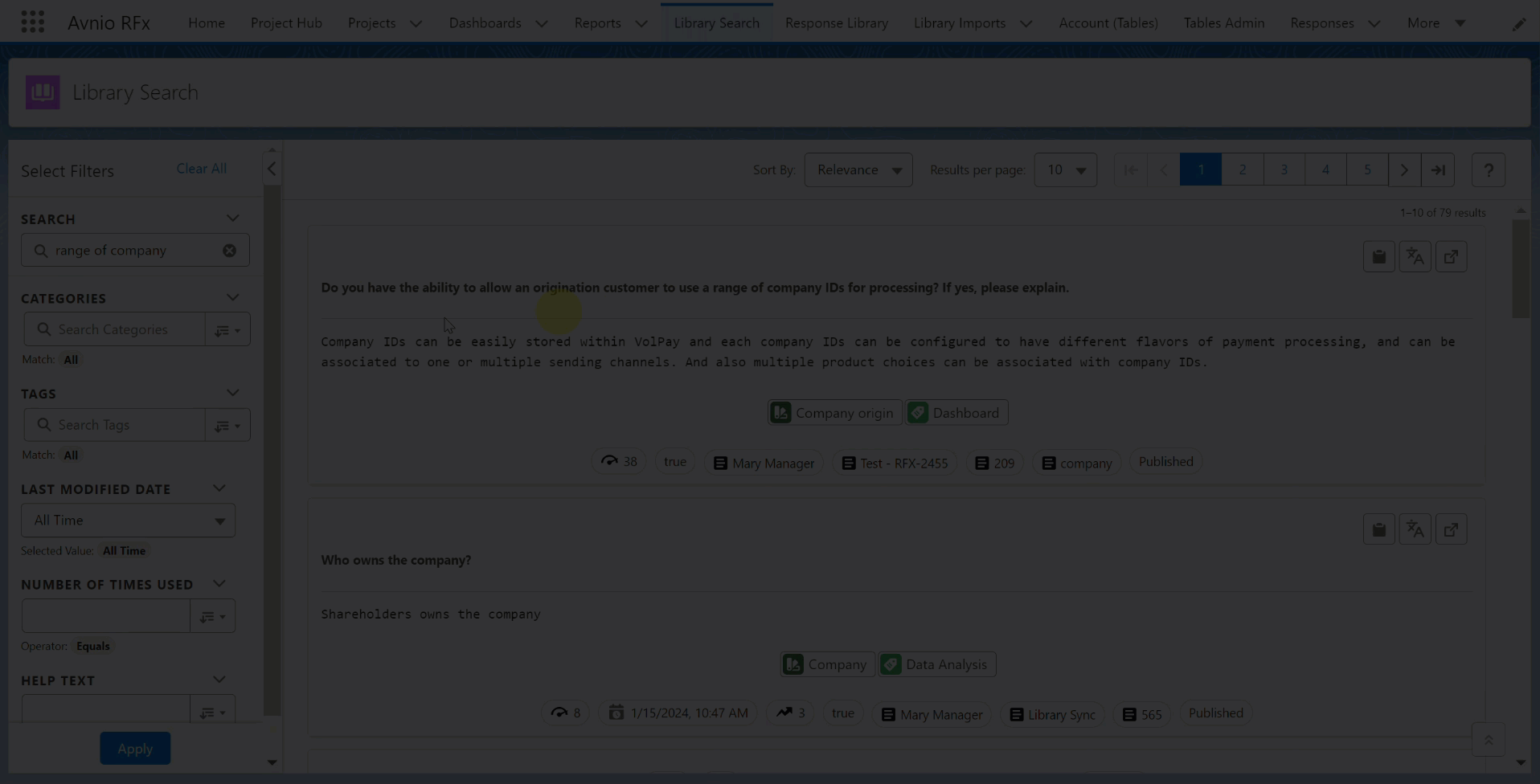Expand the Projects nav menu chevron
1540x784 pixels.
pos(416,23)
